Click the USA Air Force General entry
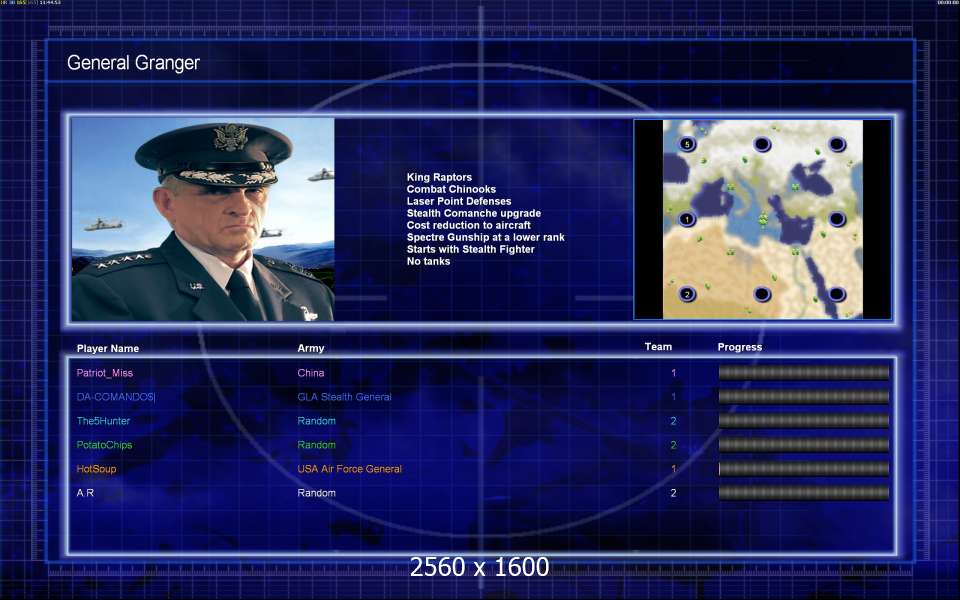 [350, 469]
